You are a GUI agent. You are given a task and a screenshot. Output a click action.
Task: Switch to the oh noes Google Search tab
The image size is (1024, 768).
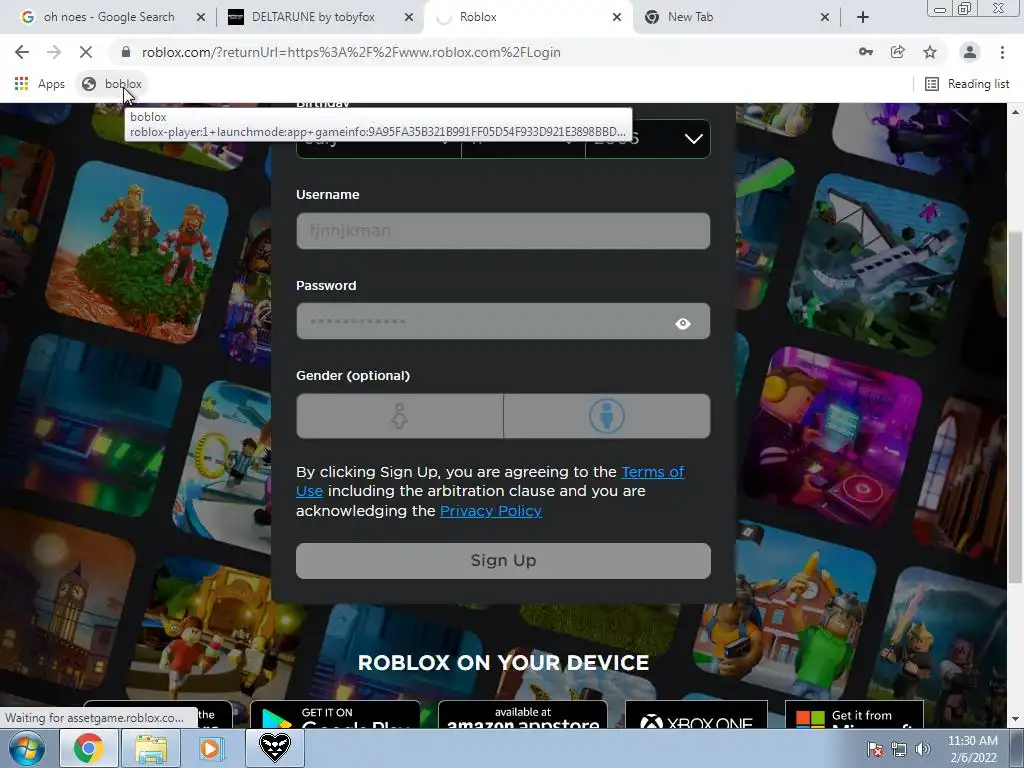click(x=109, y=17)
